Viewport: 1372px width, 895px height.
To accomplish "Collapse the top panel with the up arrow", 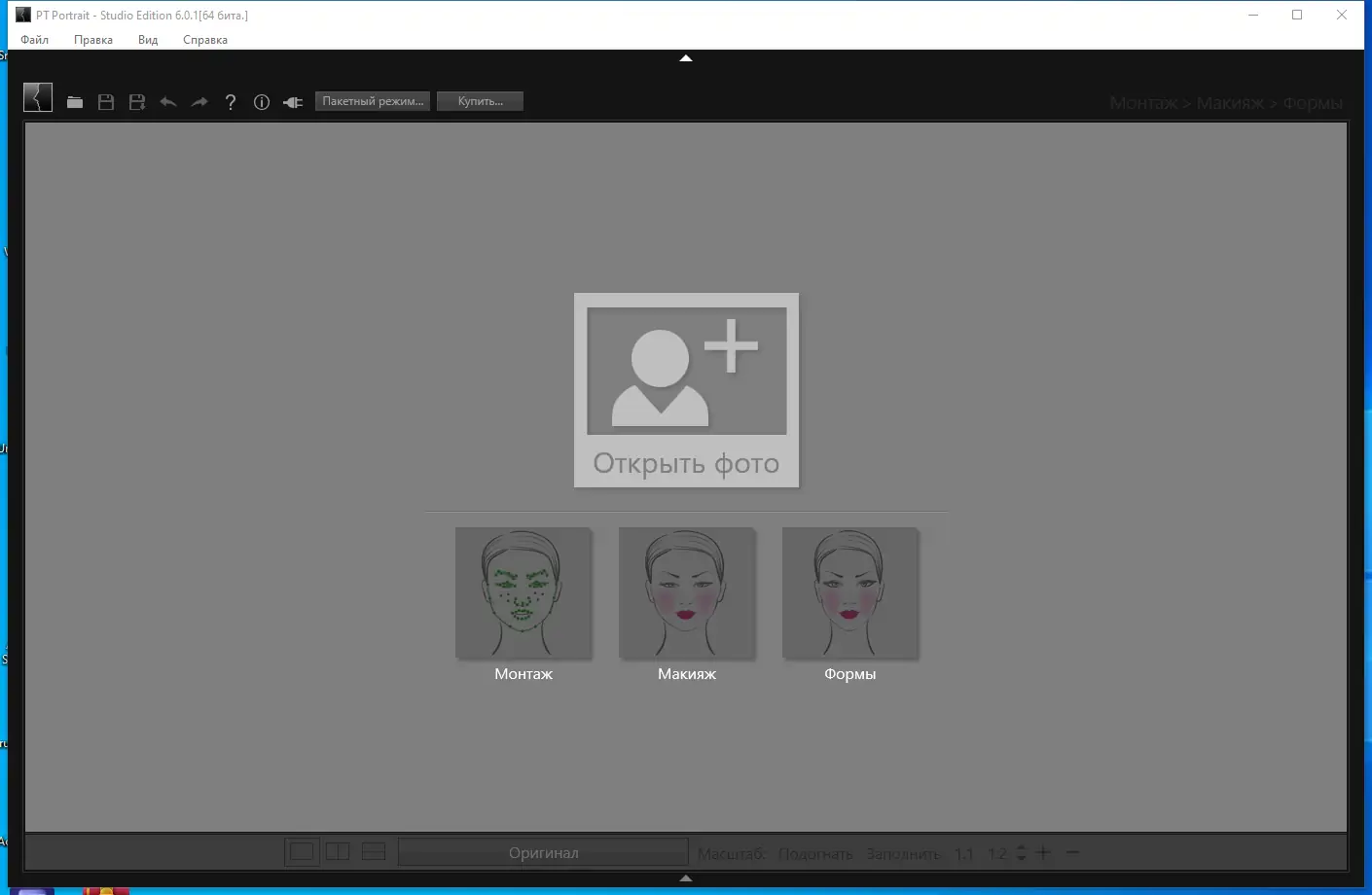I will 686,58.
